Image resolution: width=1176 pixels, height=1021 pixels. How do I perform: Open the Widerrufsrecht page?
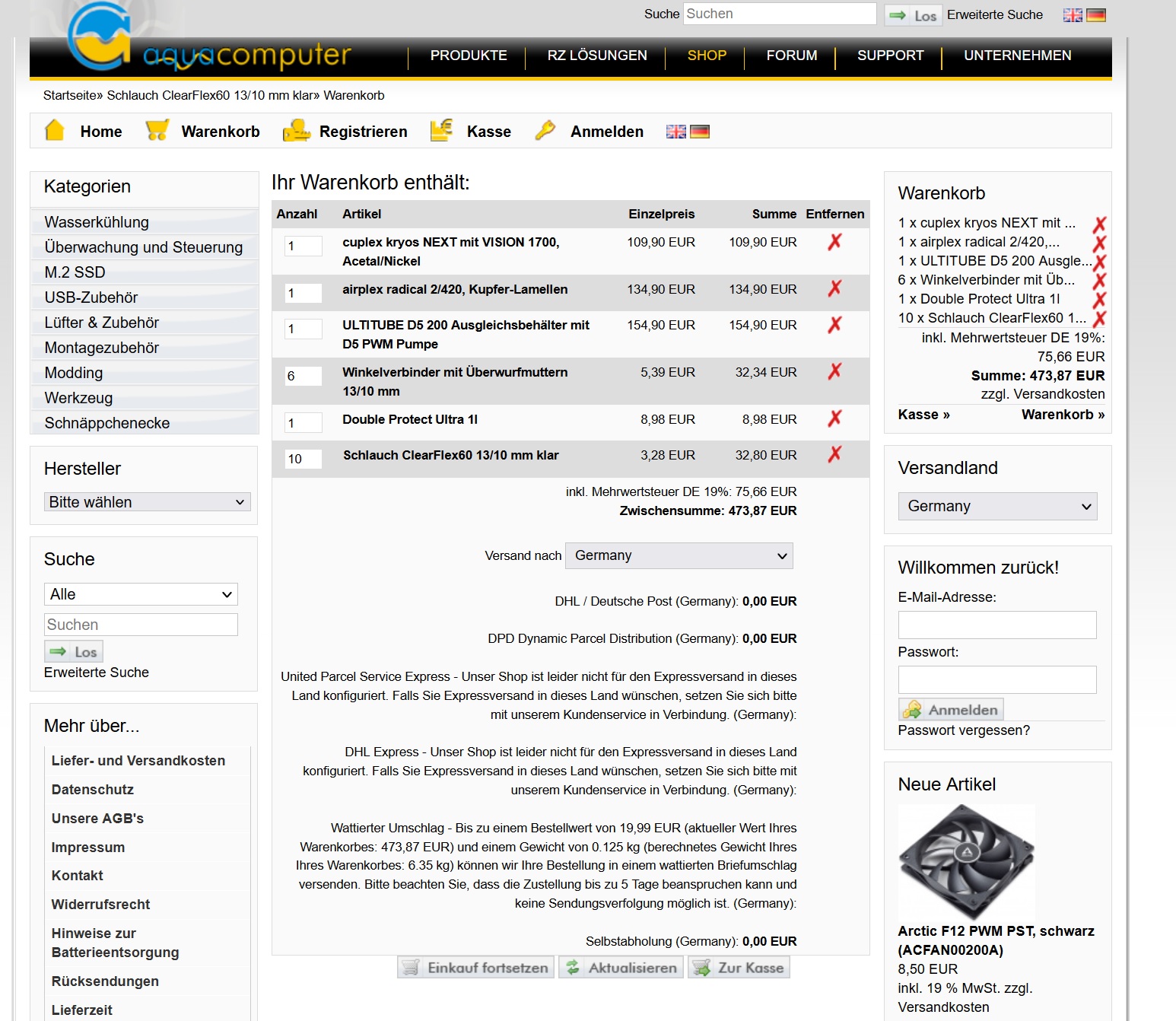(100, 905)
